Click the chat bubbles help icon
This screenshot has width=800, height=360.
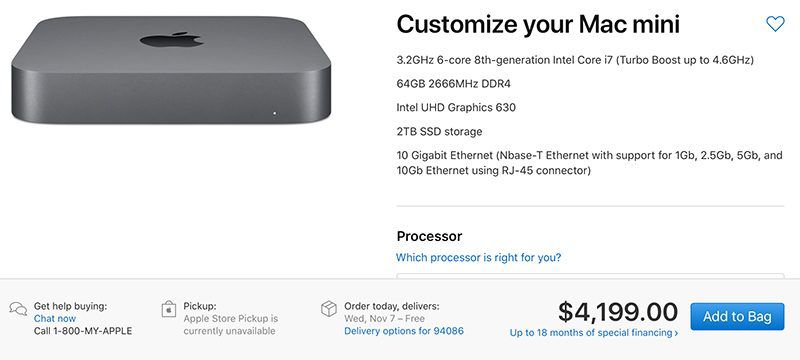18,309
